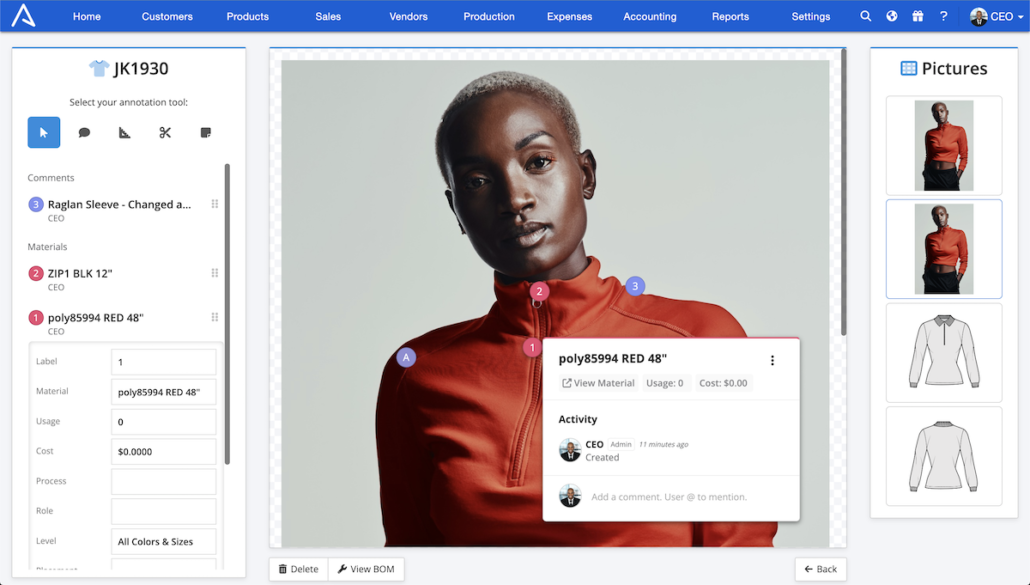Click the Process input field
Screen dimensions: 1030x585
coord(164,481)
